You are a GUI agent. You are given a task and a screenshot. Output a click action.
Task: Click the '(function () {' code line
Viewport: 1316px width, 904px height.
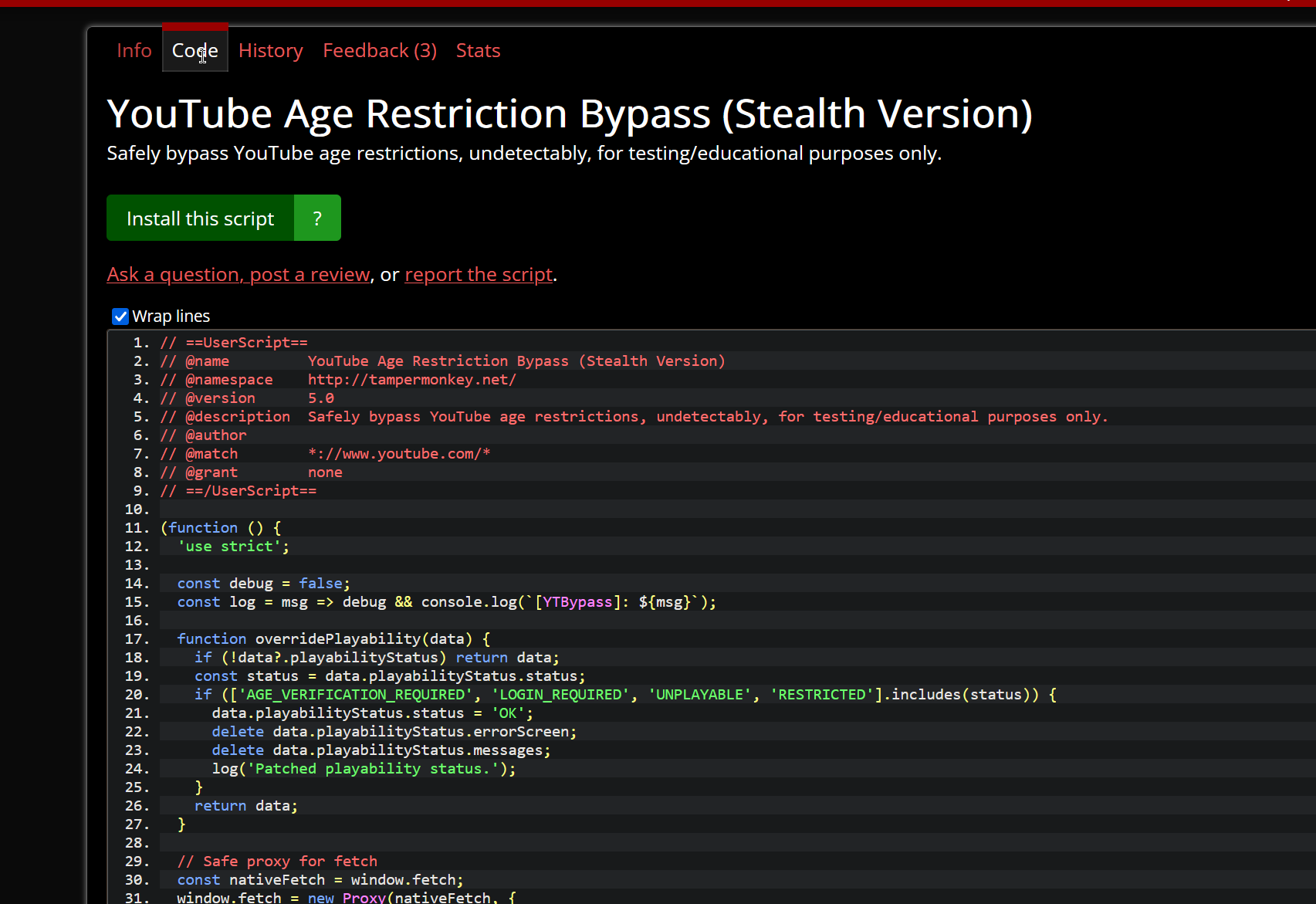click(x=221, y=528)
